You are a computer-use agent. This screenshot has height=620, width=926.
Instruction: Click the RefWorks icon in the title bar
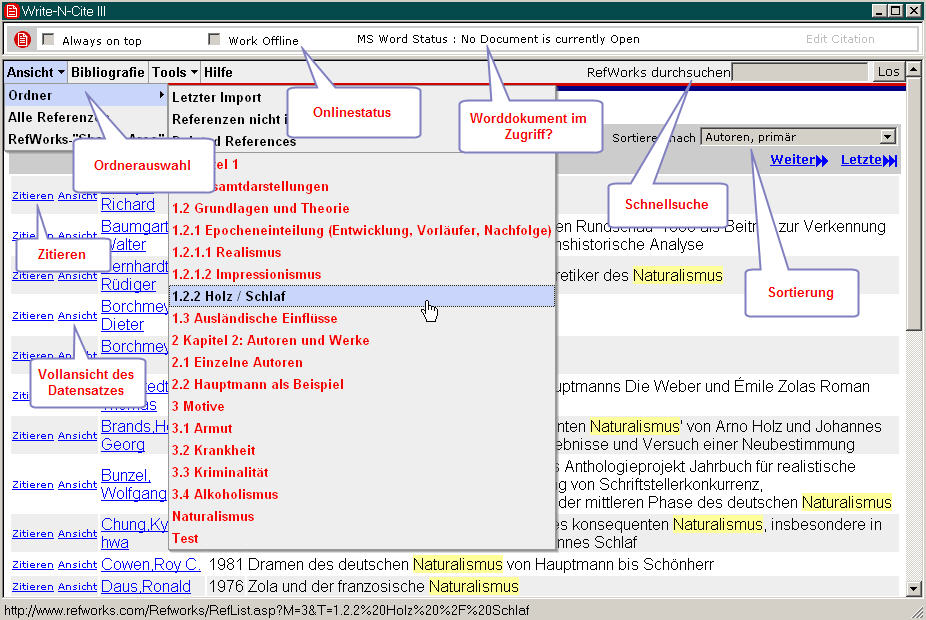coord(10,10)
